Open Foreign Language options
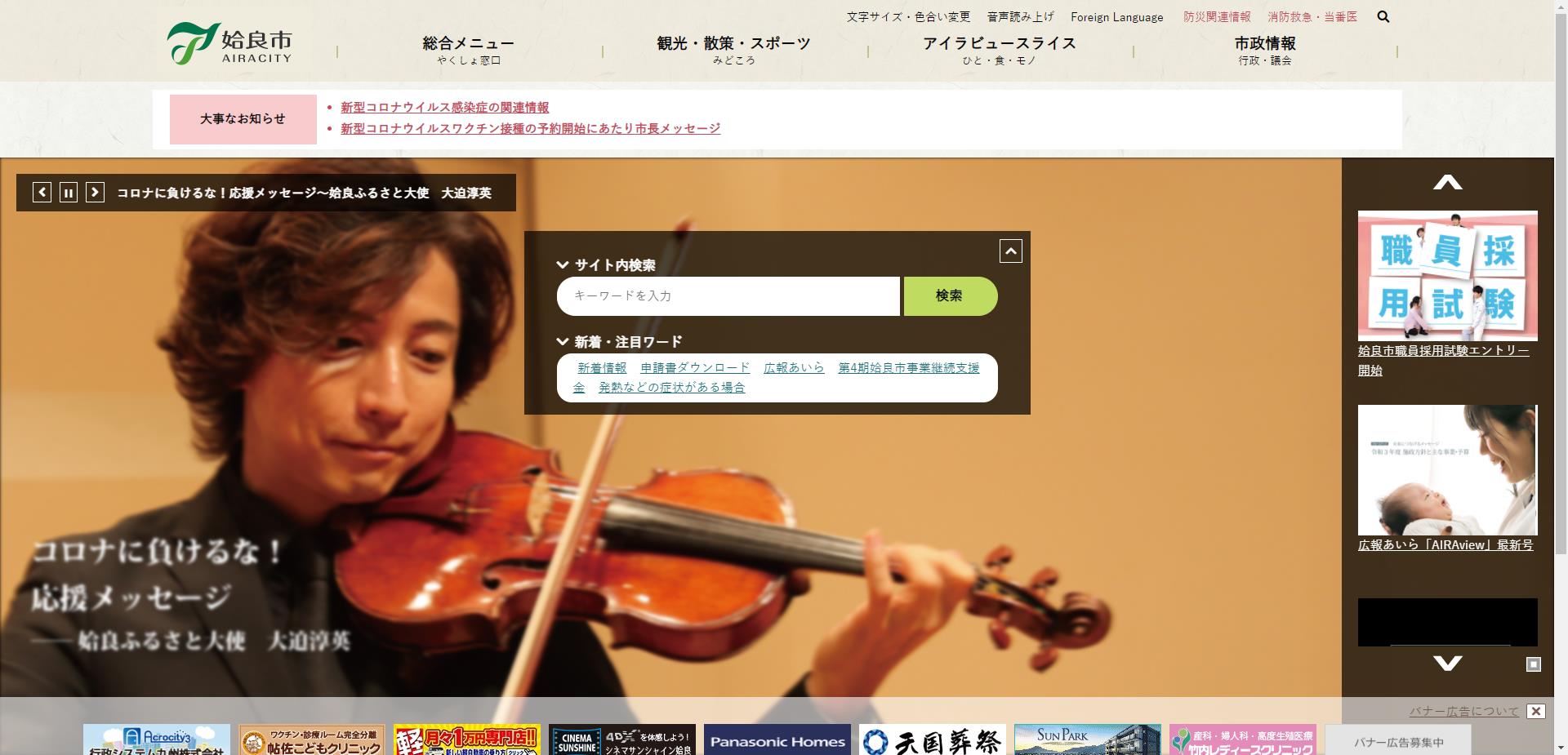The image size is (1568, 755). [x=1116, y=17]
